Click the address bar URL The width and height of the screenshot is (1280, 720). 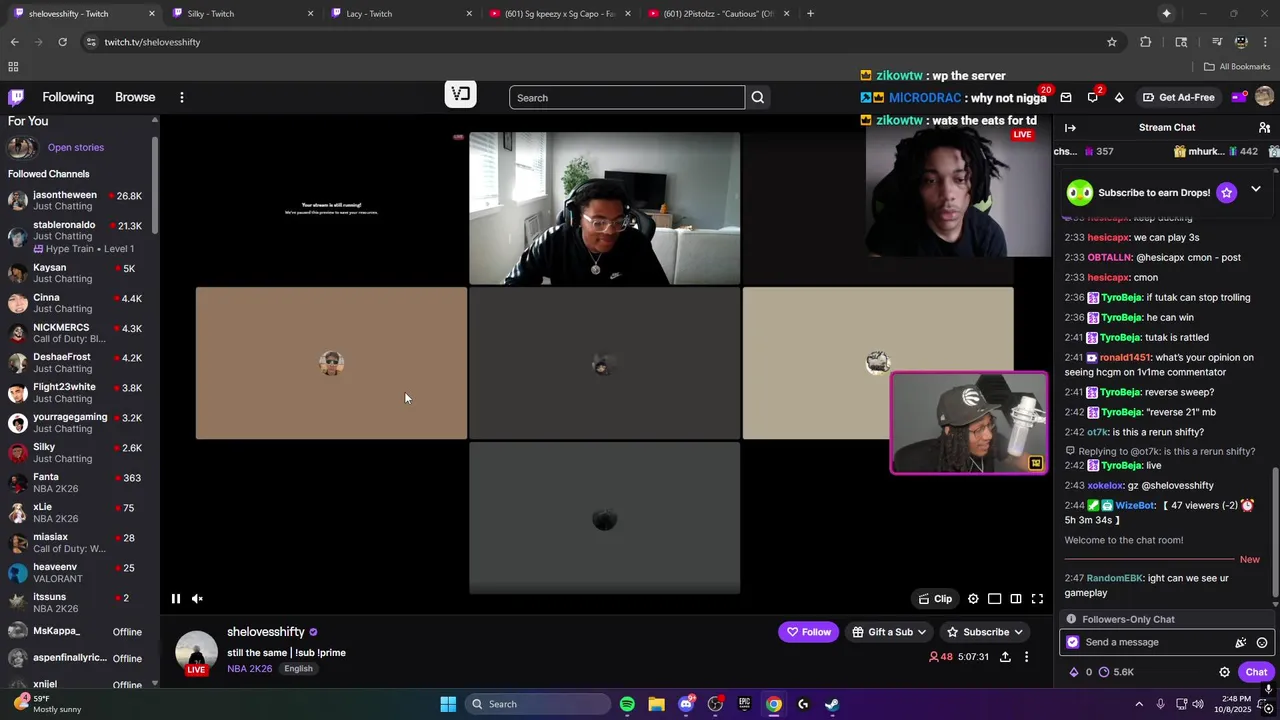[x=152, y=42]
